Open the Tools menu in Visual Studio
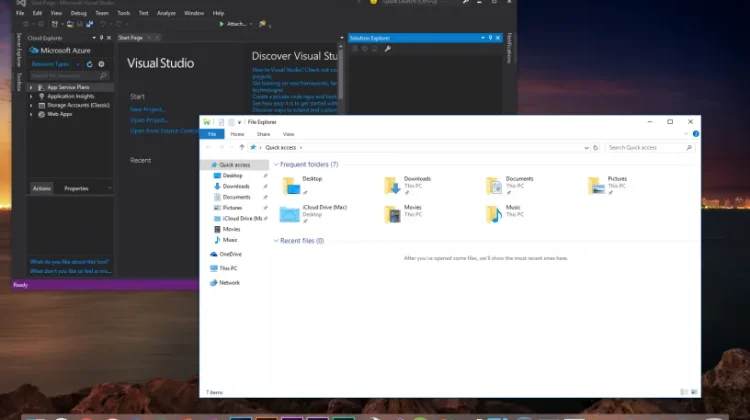The width and height of the screenshot is (750, 420). 123,13
